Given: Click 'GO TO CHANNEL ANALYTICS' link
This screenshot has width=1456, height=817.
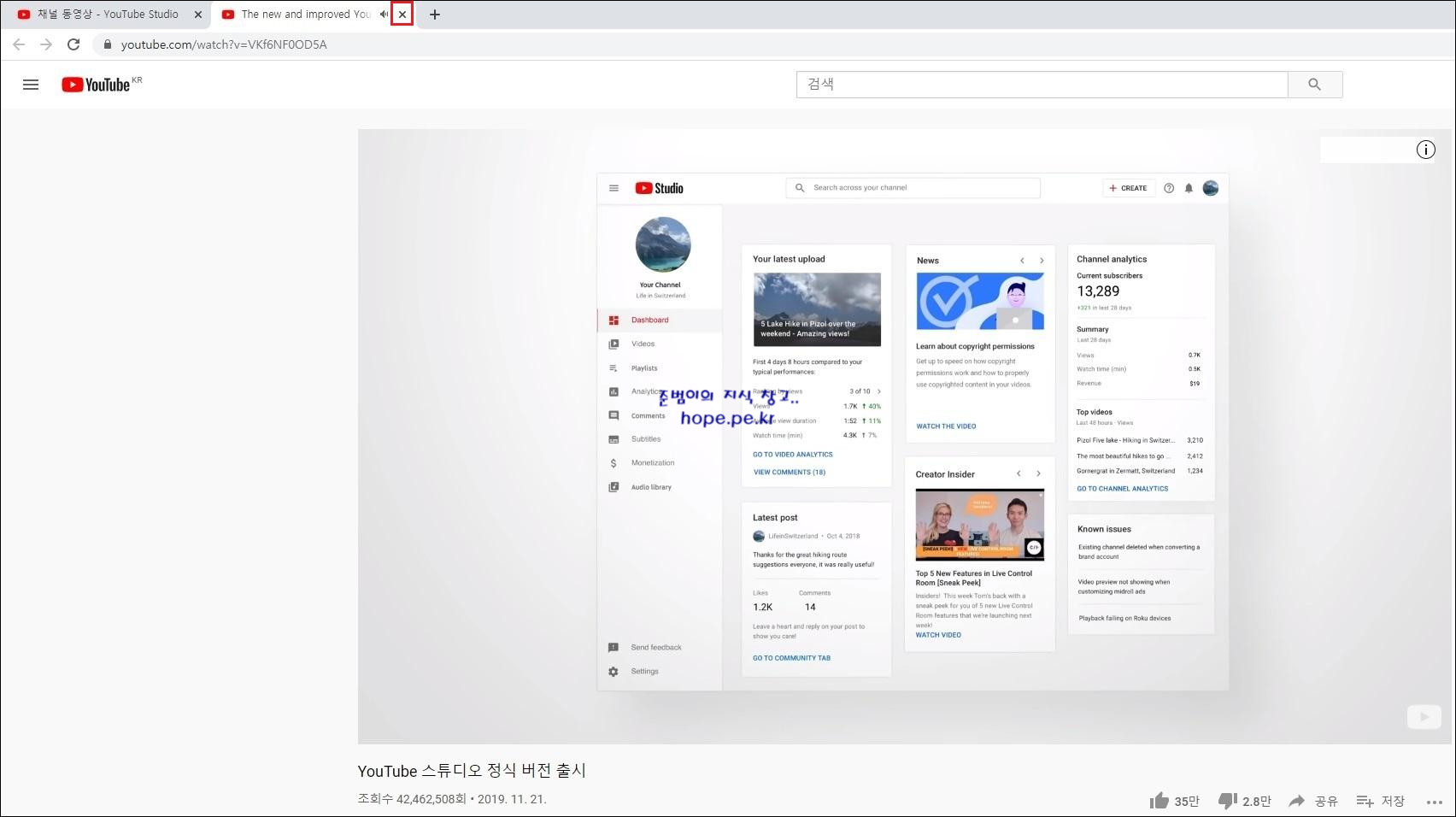Looking at the screenshot, I should (x=1122, y=489).
